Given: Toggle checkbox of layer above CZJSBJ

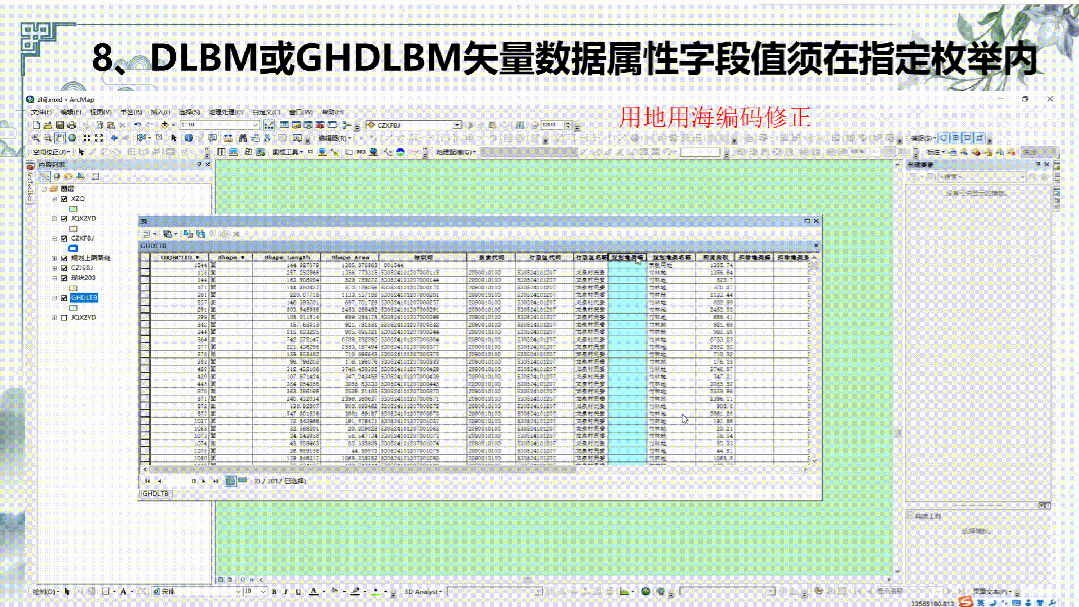Looking at the screenshot, I should point(64,259).
